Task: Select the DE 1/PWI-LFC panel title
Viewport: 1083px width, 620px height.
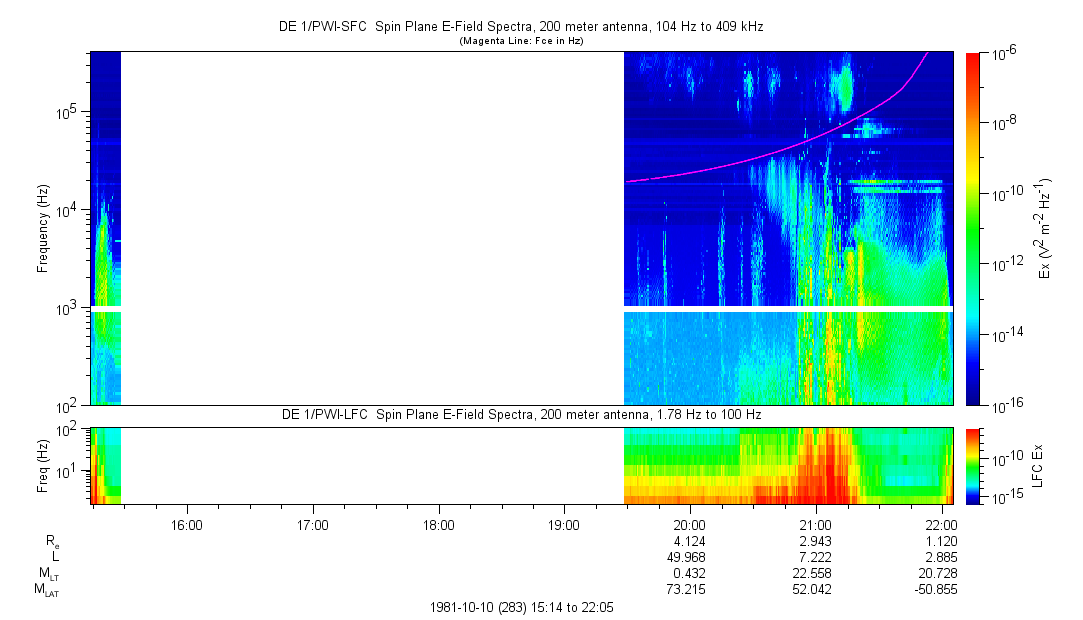Action: [x=520, y=415]
